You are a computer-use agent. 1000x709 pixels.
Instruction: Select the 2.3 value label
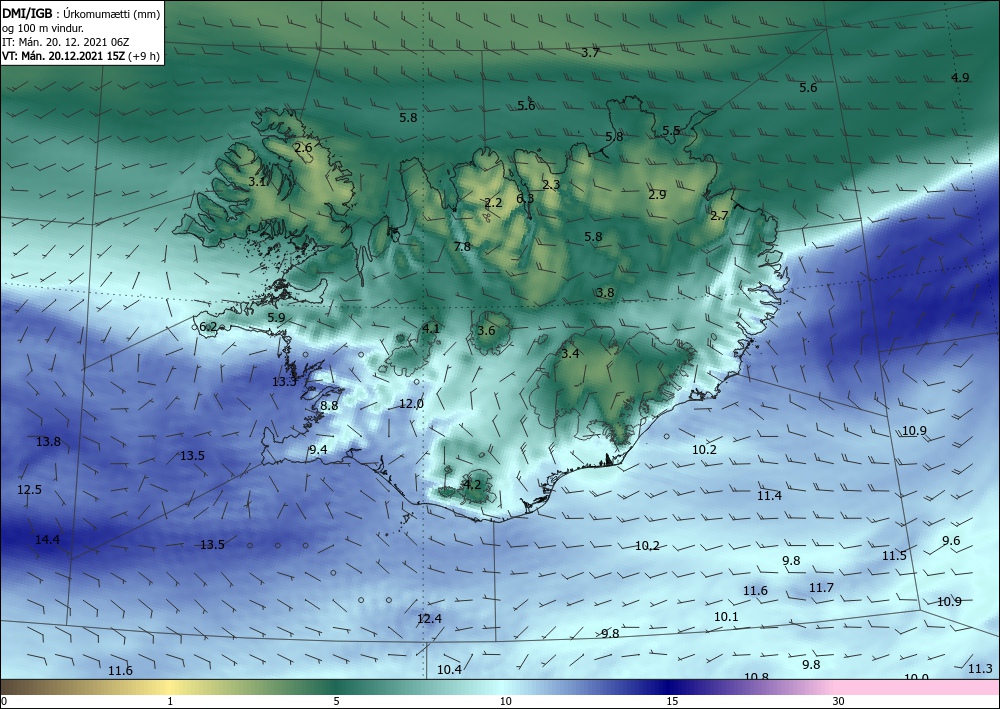551,185
